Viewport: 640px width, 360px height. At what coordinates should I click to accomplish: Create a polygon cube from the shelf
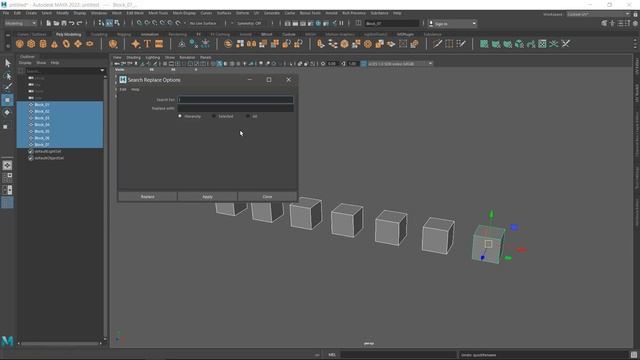pos(31,44)
